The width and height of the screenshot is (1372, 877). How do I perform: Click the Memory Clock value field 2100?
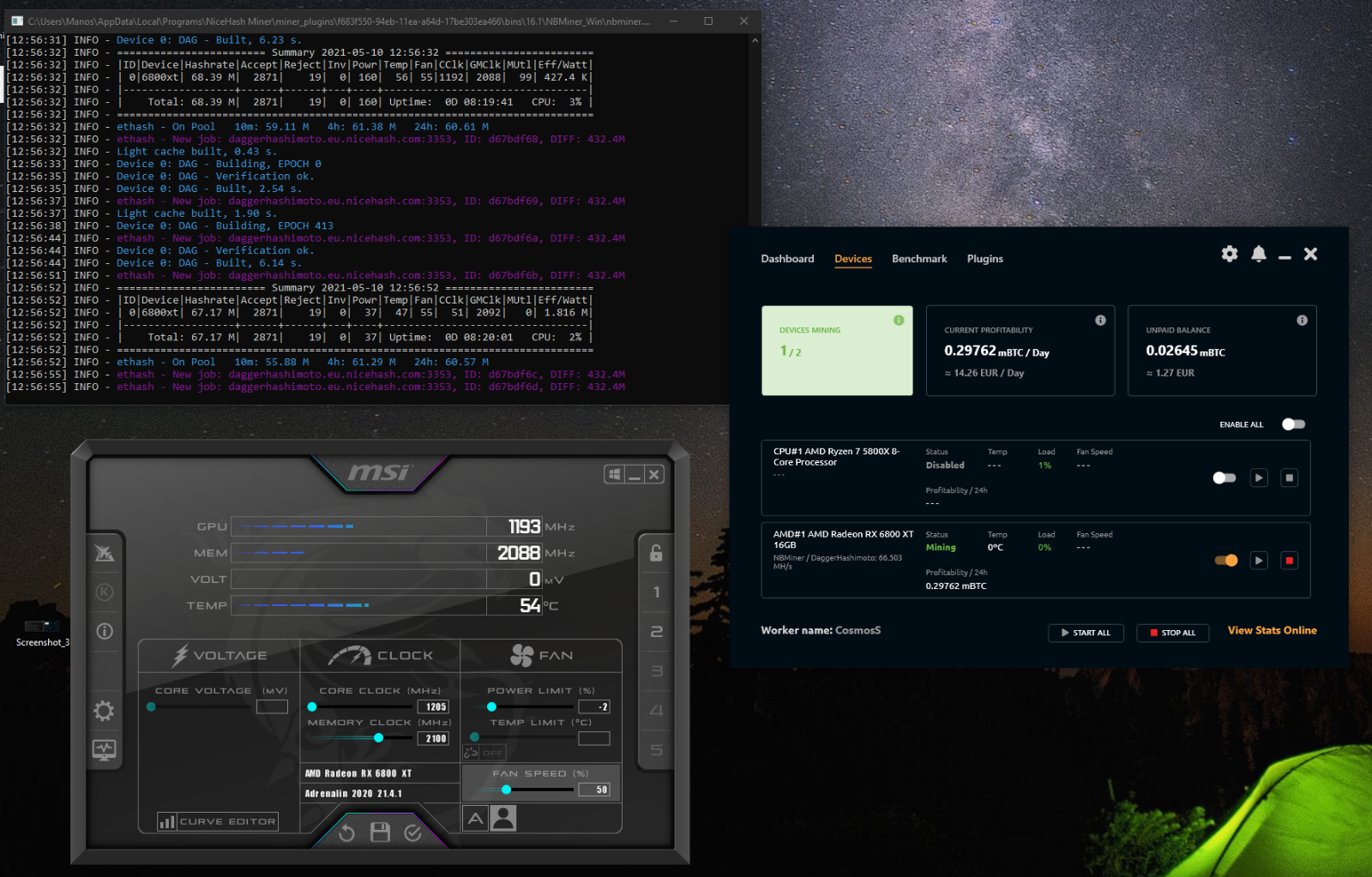click(433, 738)
